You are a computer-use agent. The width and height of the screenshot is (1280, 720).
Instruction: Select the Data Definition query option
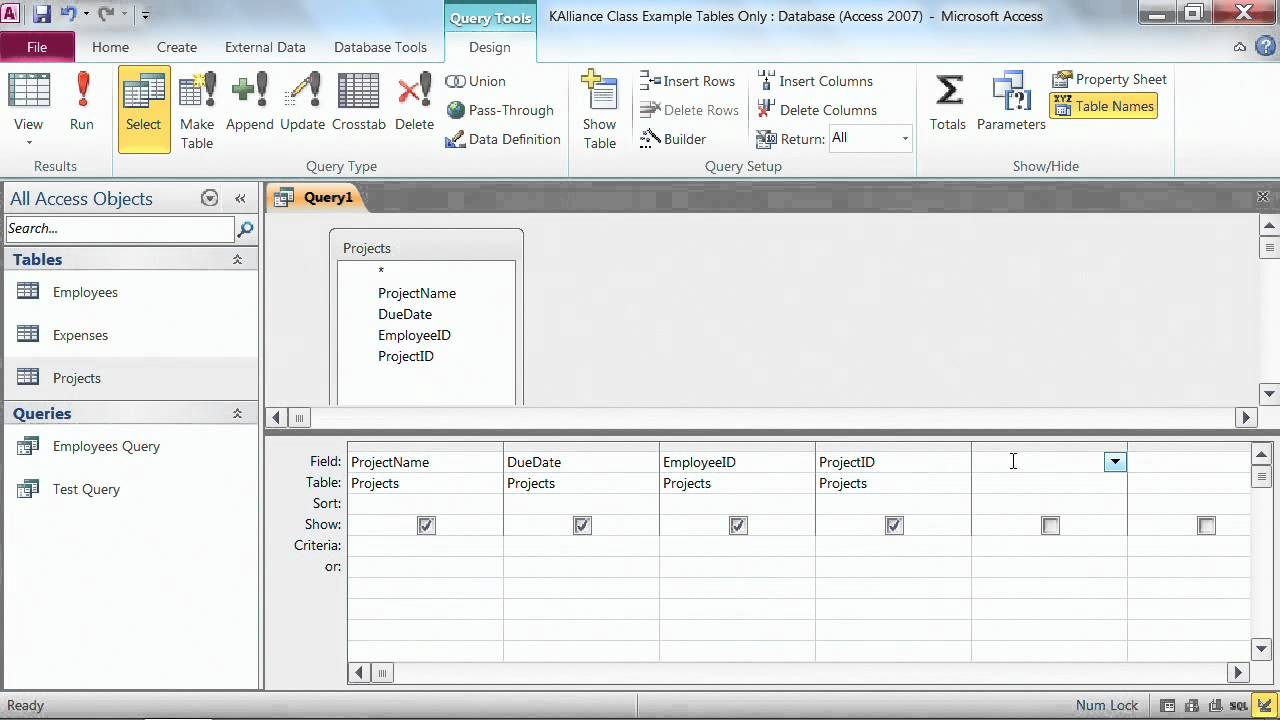503,139
